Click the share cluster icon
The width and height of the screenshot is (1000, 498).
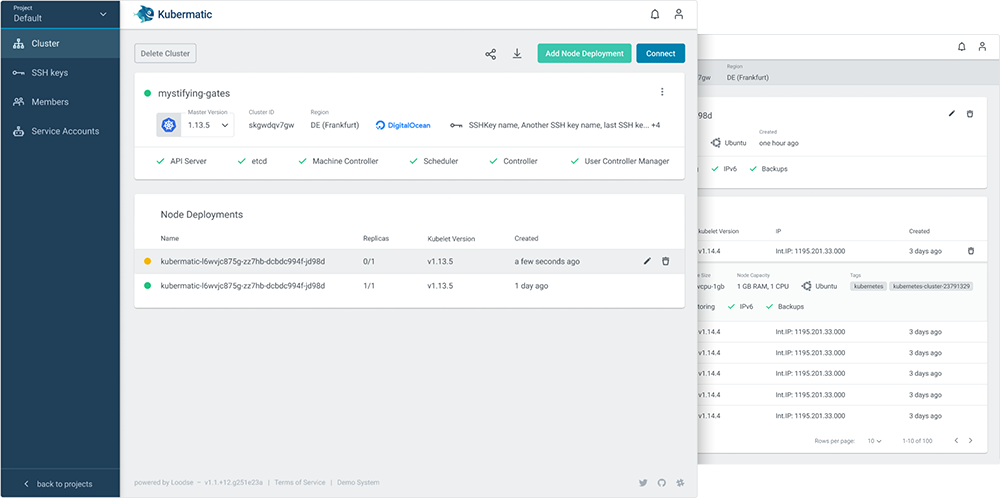point(490,54)
